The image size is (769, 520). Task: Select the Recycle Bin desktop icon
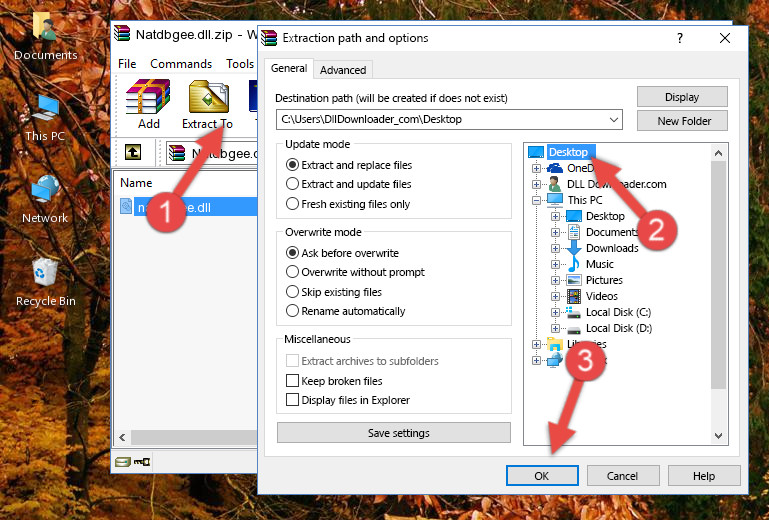[46, 282]
